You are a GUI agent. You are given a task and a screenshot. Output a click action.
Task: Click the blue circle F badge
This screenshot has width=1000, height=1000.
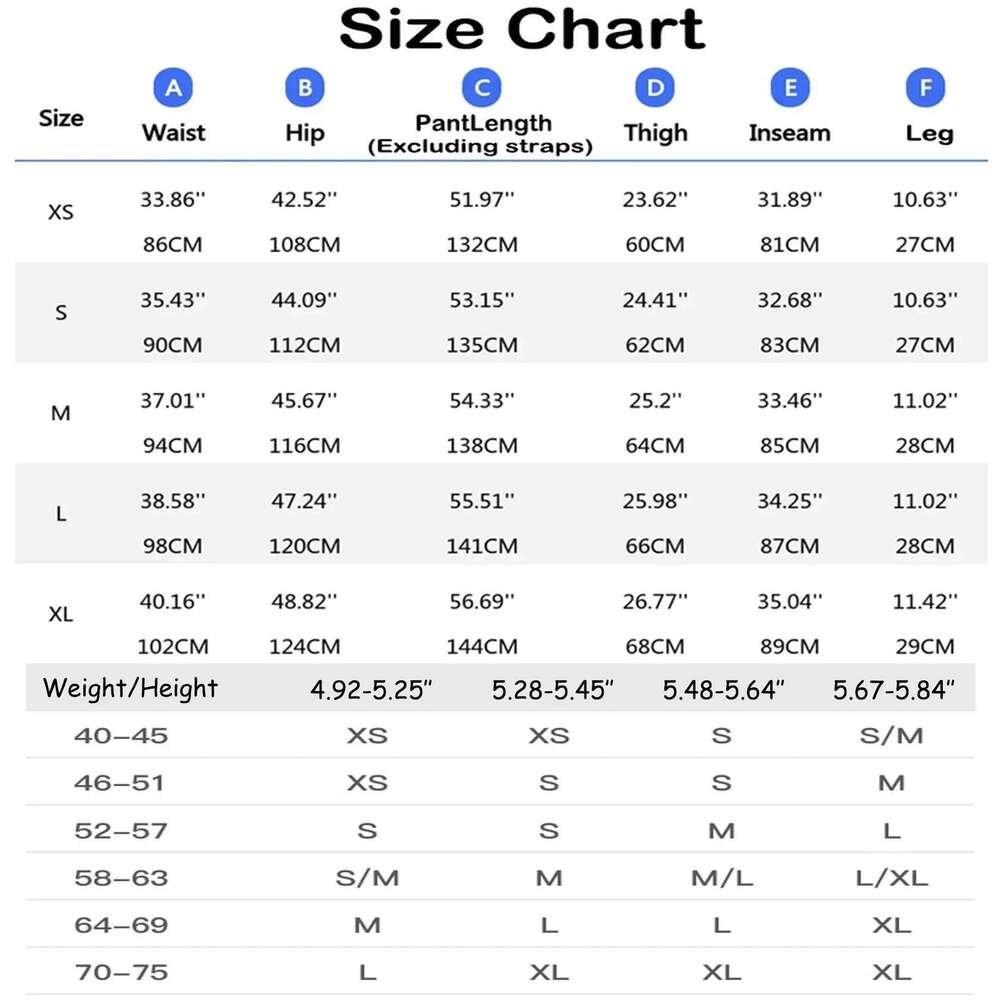click(925, 89)
